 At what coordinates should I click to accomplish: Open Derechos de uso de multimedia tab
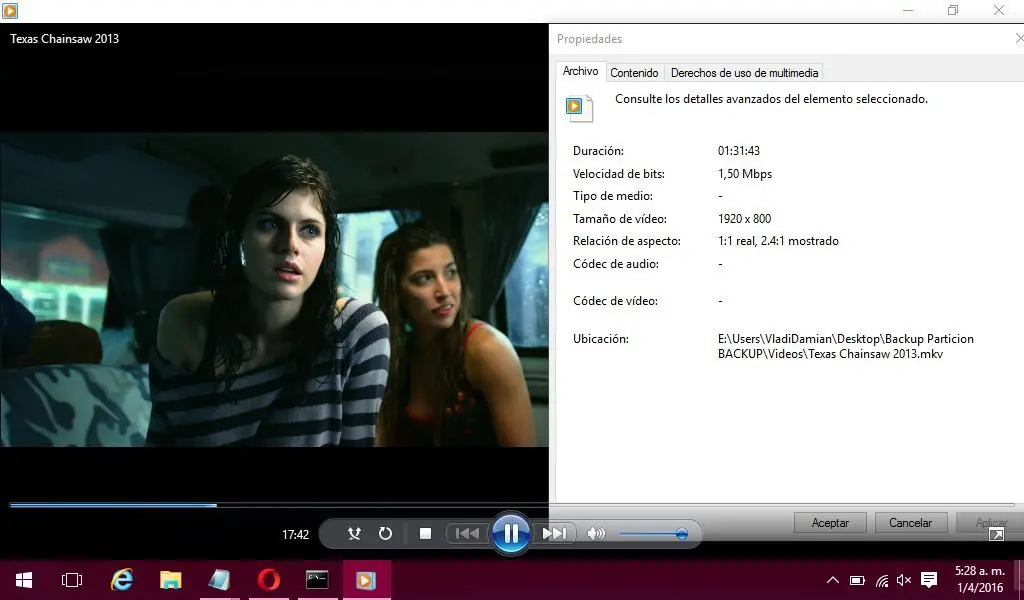coord(744,72)
